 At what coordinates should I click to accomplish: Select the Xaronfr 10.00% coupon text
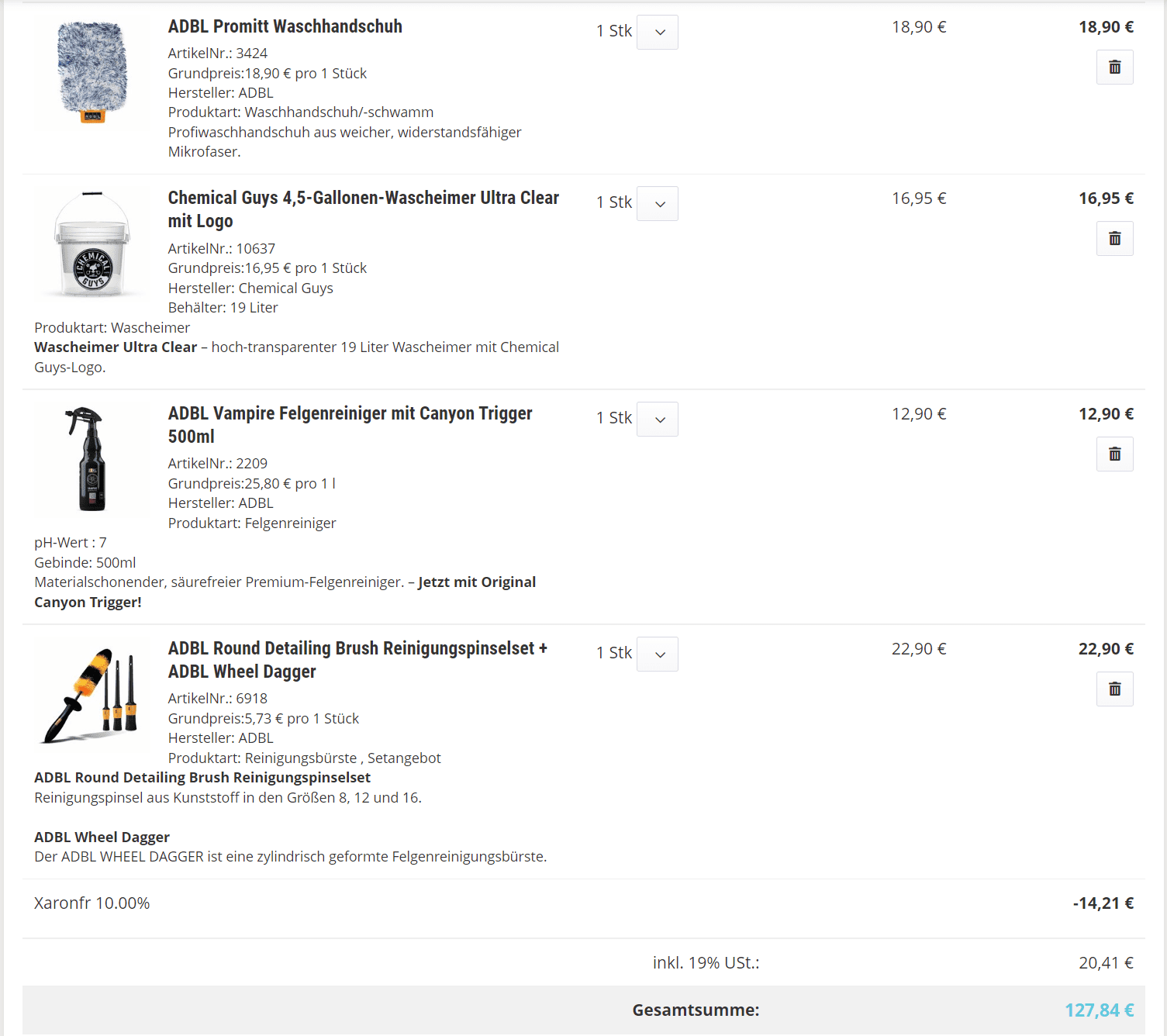[91, 903]
